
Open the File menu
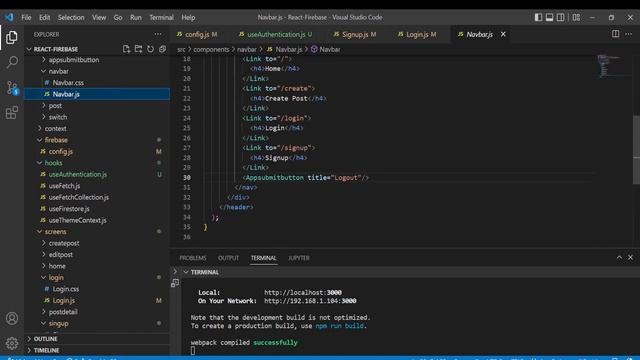pyautogui.click(x=26, y=18)
